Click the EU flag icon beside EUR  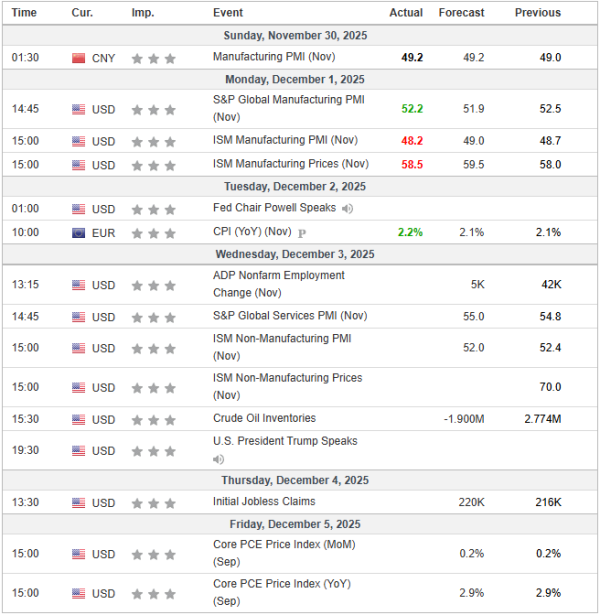pos(79,232)
